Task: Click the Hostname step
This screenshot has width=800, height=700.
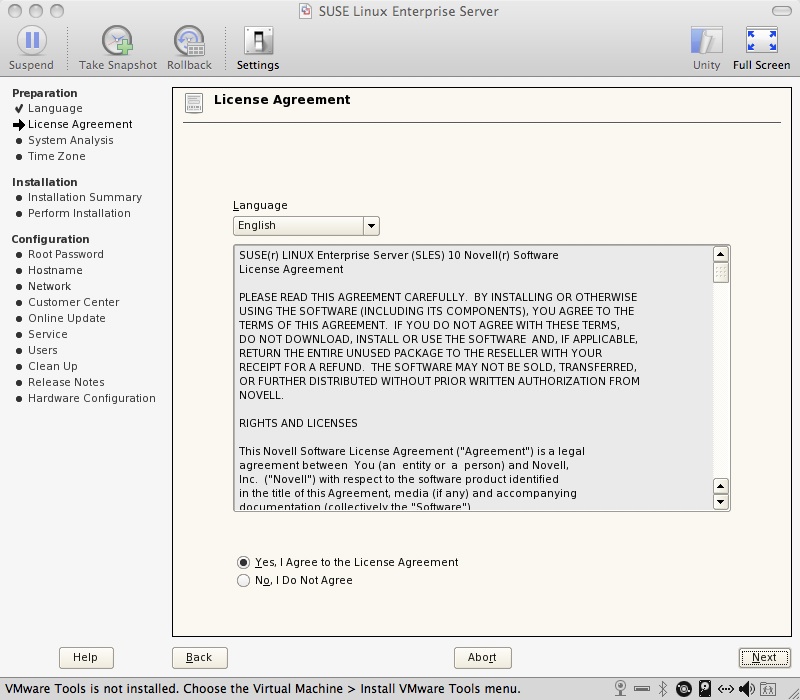Action: pyautogui.click(x=55, y=270)
